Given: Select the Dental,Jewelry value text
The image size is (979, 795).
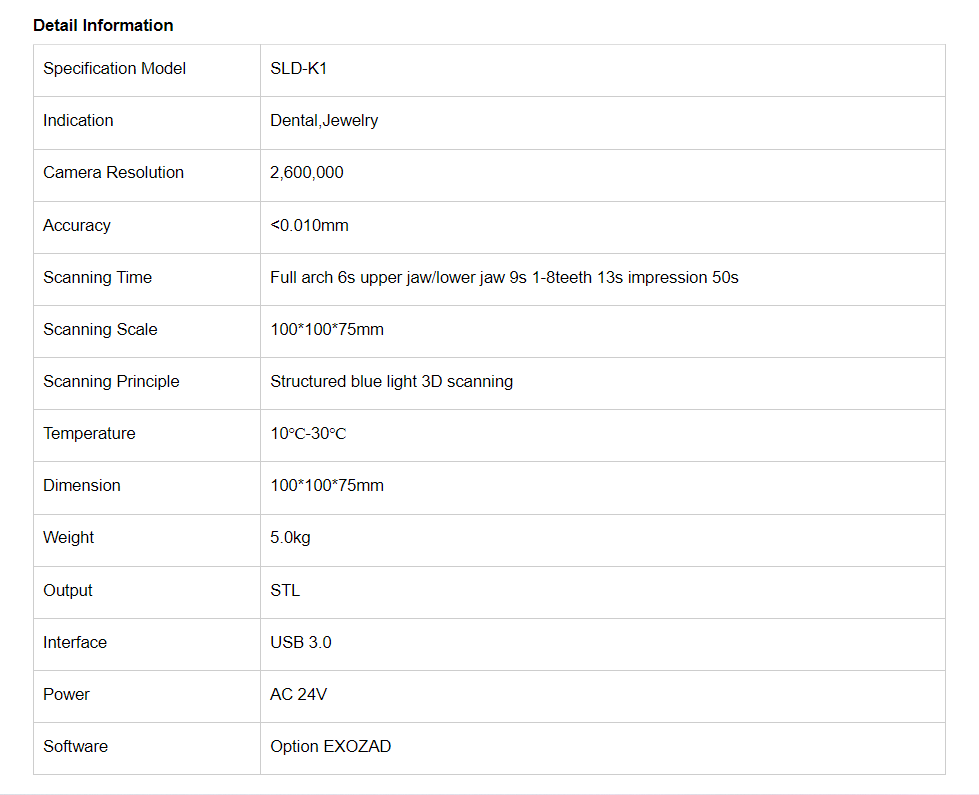Looking at the screenshot, I should click(324, 121).
